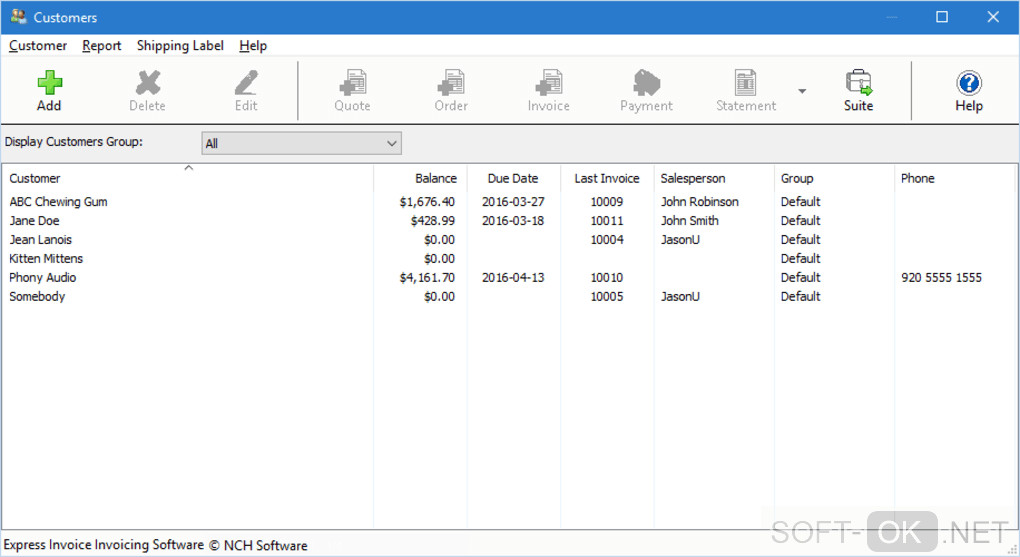The image size is (1020, 557).
Task: Click last invoice number 10011
Action: pyautogui.click(x=607, y=221)
